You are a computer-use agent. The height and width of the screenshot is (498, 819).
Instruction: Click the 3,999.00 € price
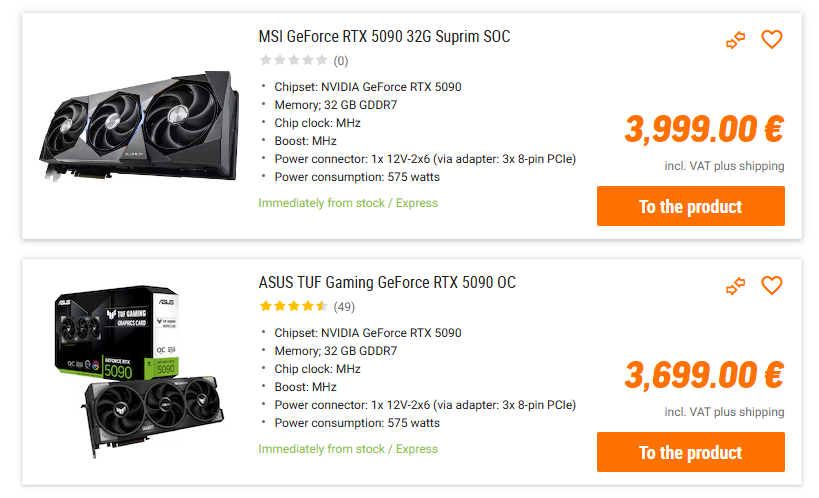(x=703, y=128)
